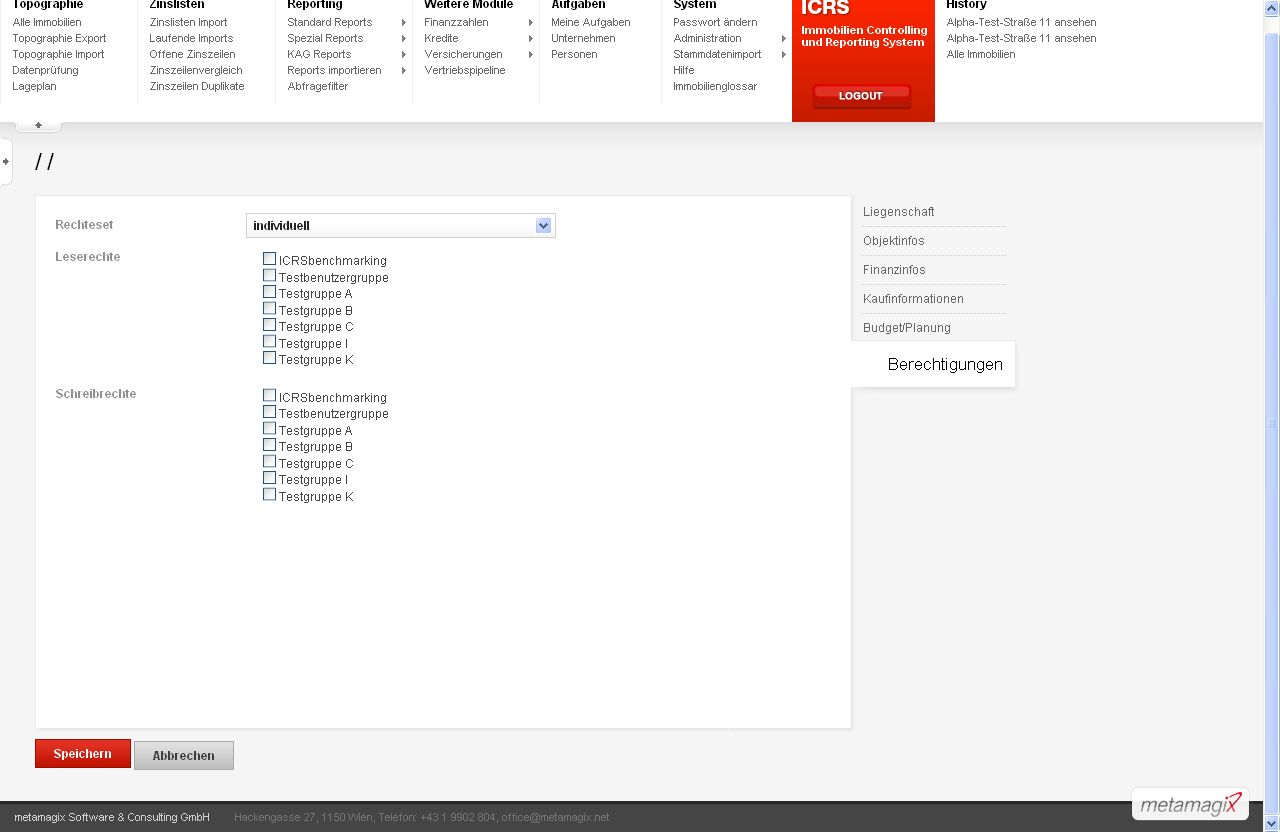Expand Administration submenu arrow

784,38
